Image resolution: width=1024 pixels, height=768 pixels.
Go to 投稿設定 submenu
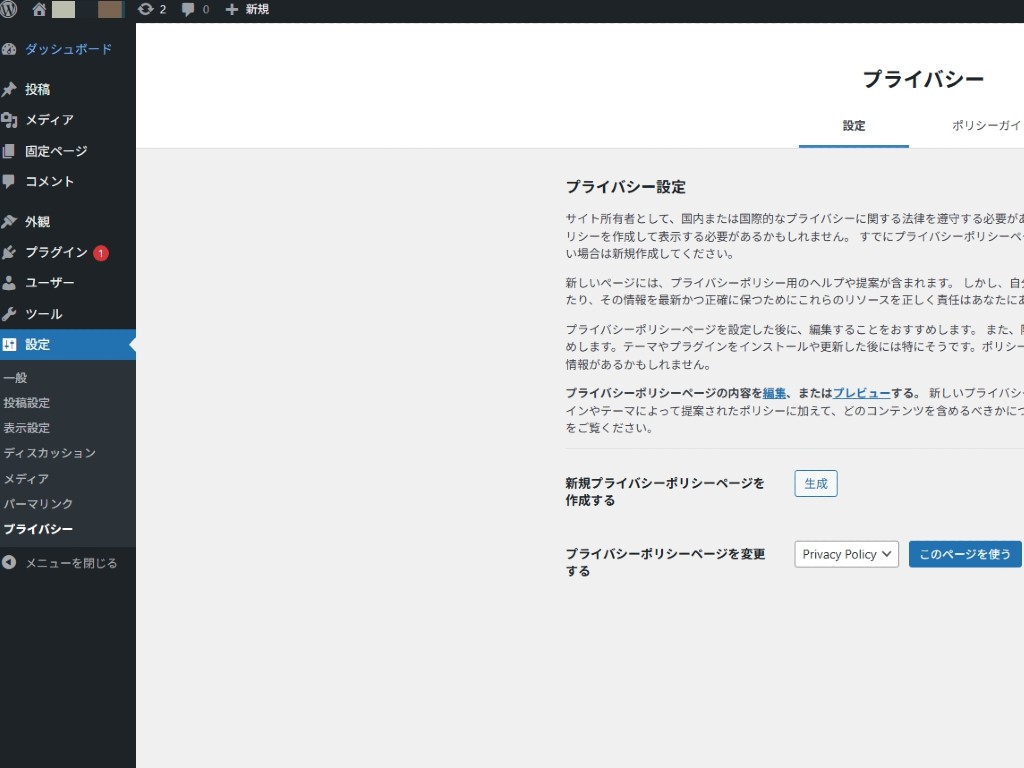pos(27,403)
